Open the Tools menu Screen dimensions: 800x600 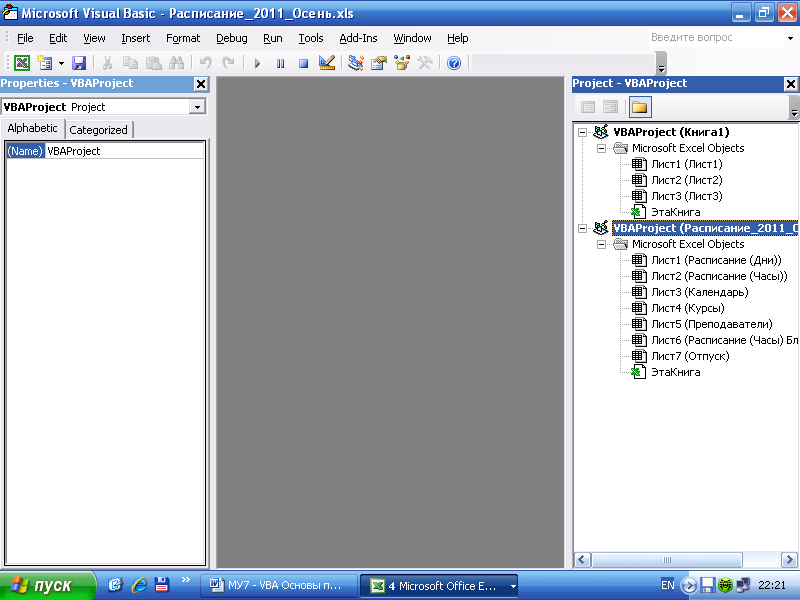click(x=311, y=38)
